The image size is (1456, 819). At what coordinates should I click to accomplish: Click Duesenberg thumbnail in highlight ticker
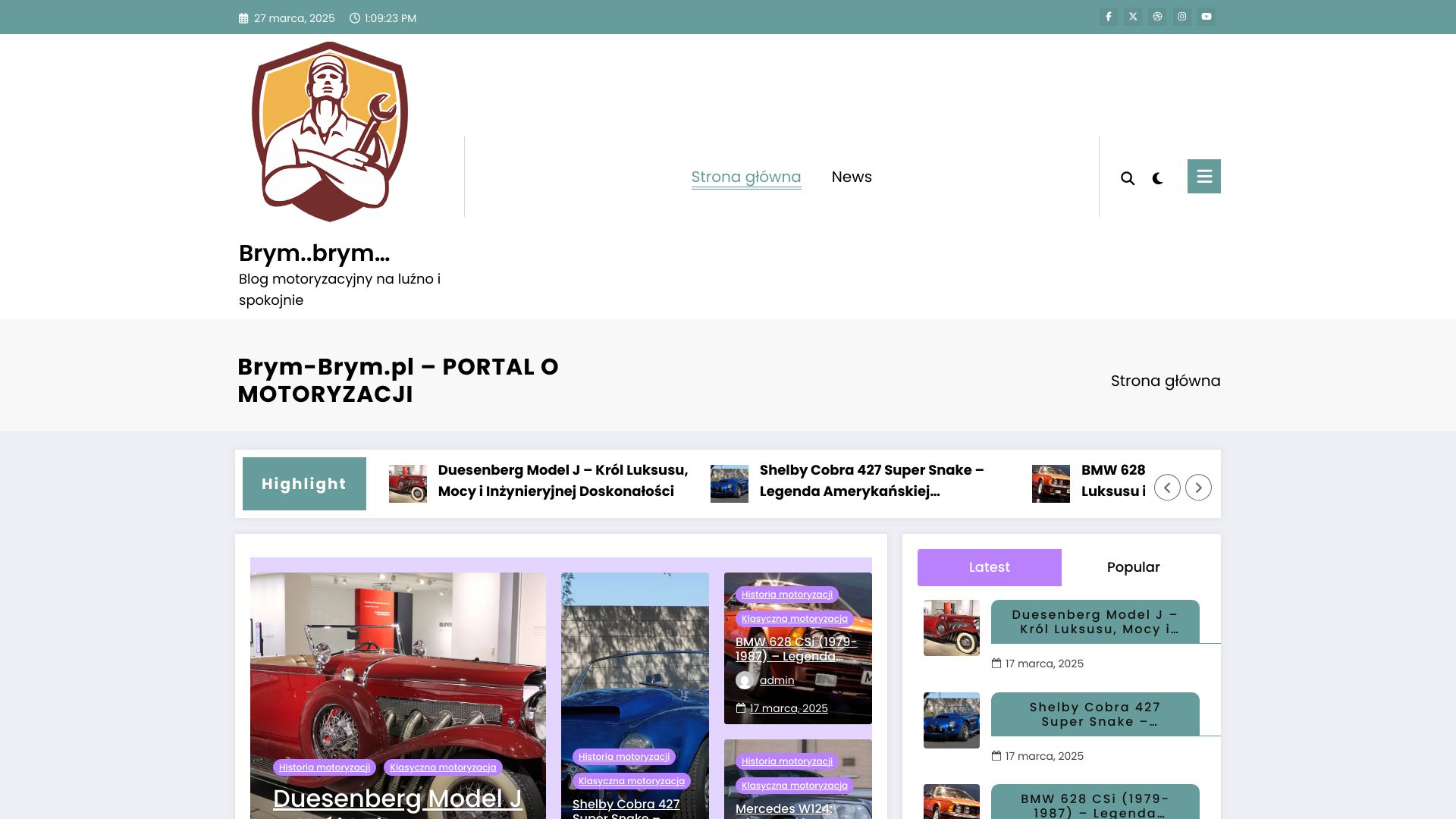coord(408,484)
